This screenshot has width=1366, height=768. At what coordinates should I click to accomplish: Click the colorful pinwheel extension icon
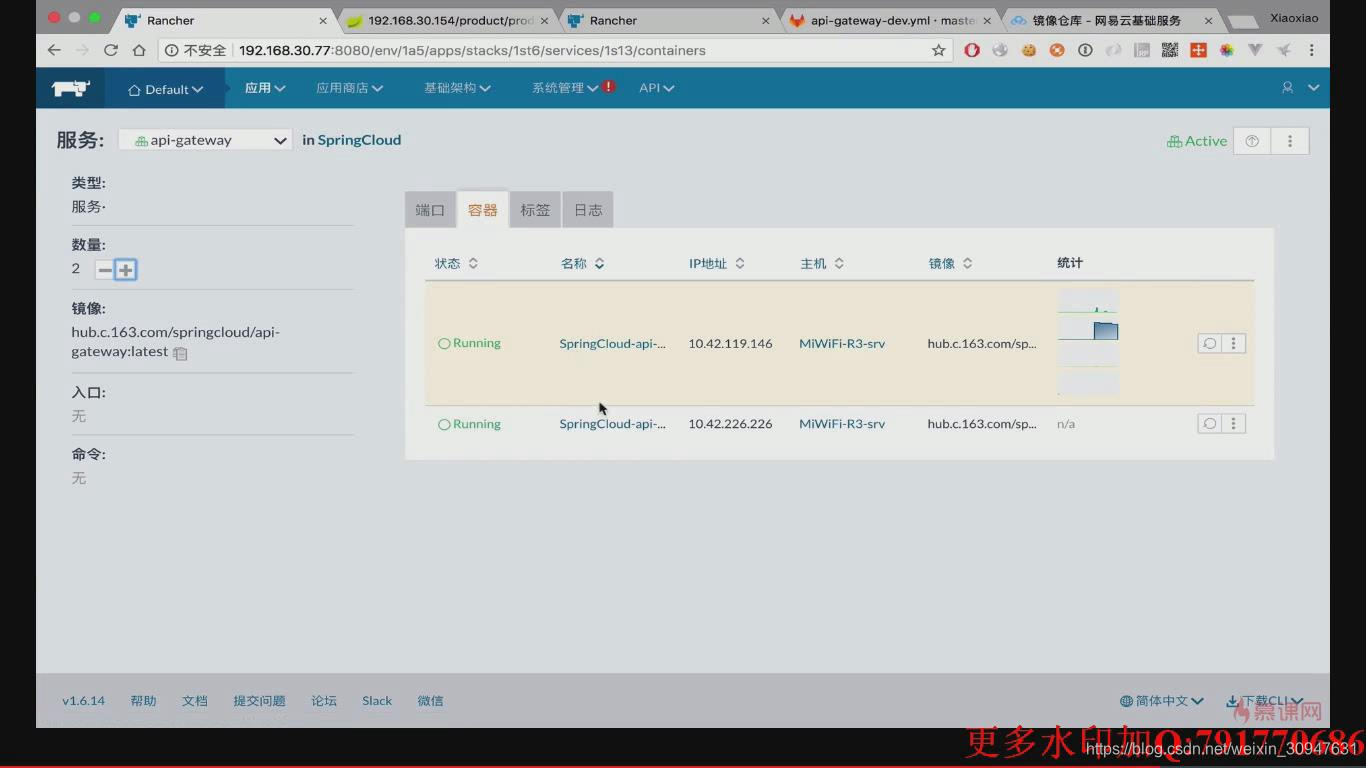click(x=1226, y=50)
